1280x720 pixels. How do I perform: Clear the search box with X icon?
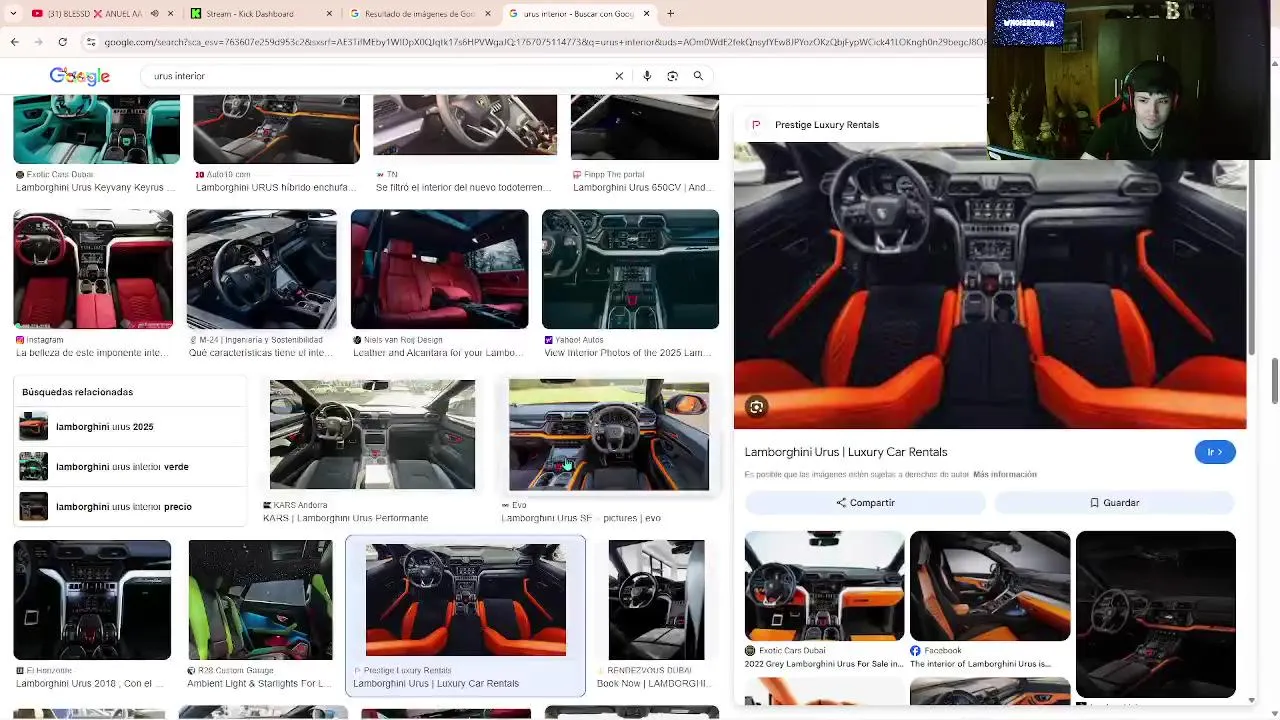tap(619, 76)
